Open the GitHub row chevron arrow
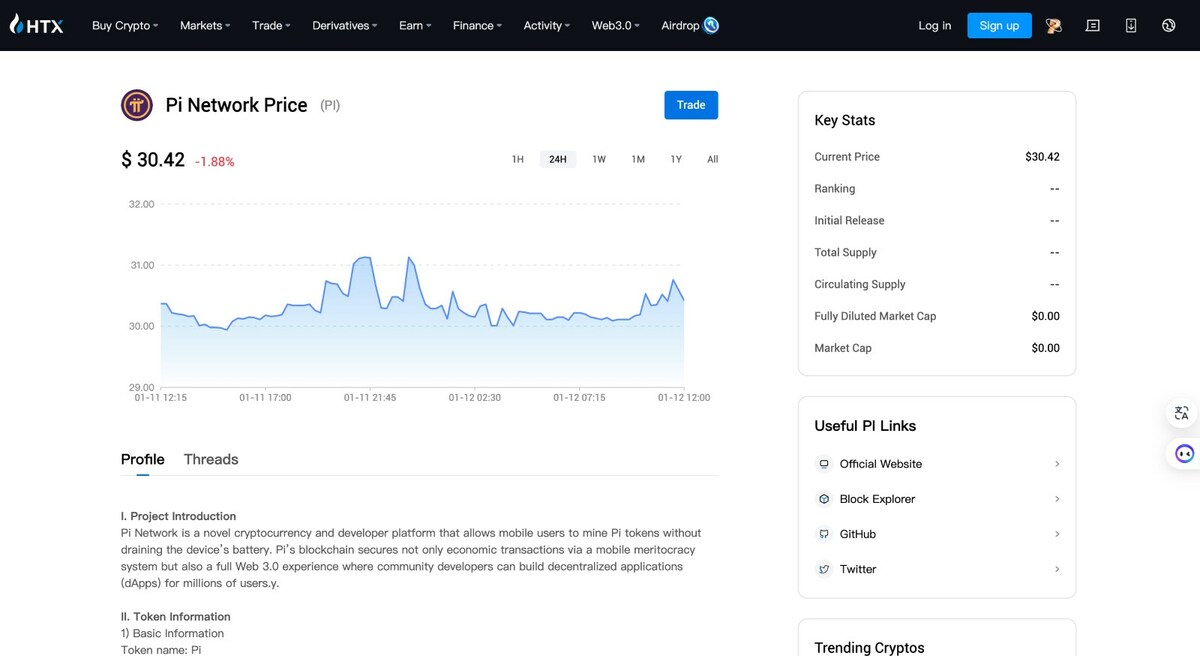 1057,534
